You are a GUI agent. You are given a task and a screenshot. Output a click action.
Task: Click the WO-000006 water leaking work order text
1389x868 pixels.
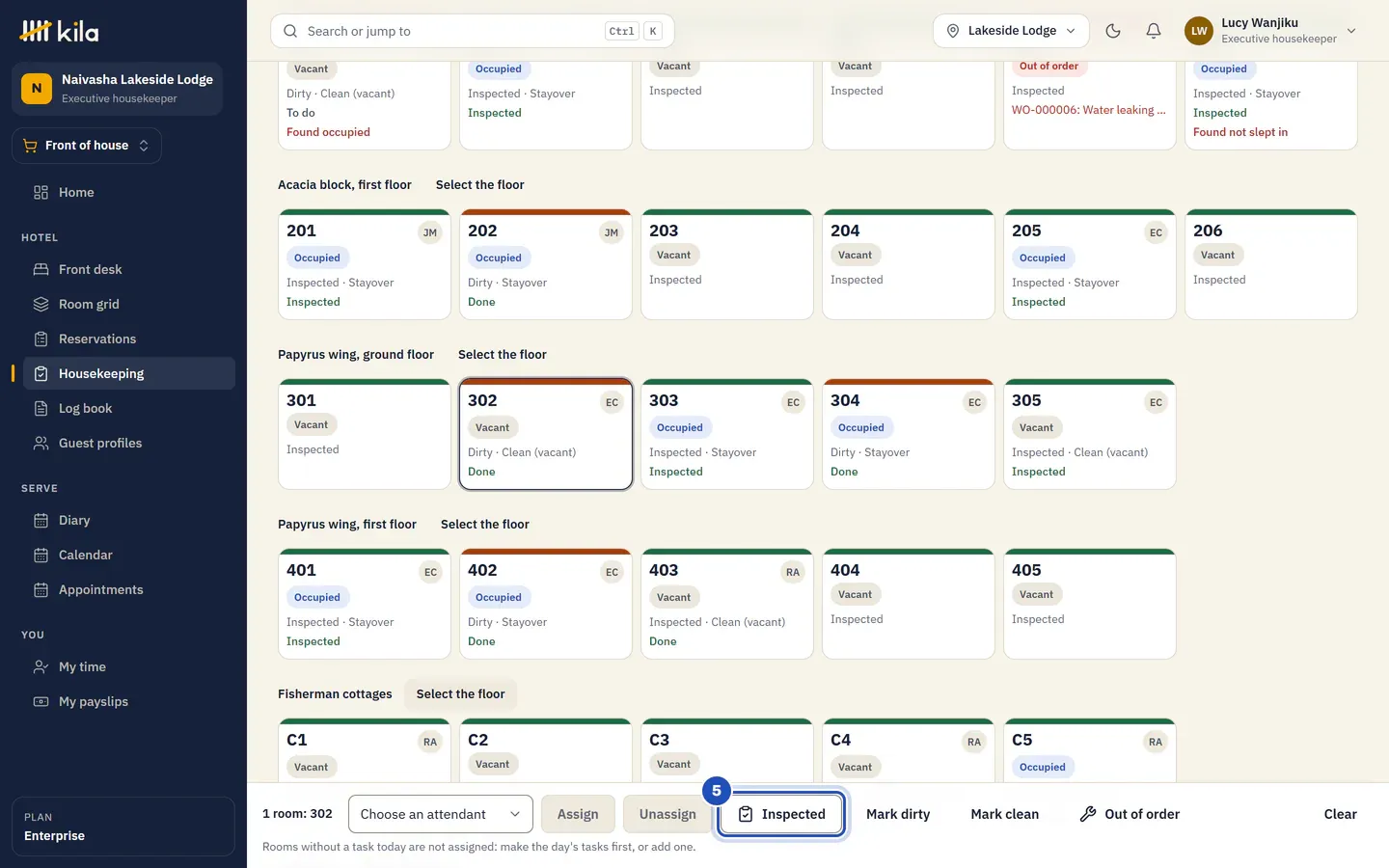[1088, 110]
